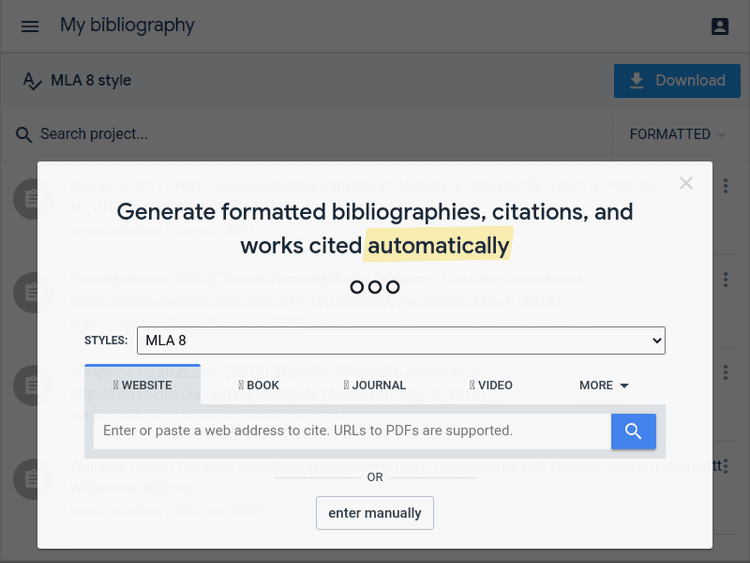Click the web address input field

point(352,431)
